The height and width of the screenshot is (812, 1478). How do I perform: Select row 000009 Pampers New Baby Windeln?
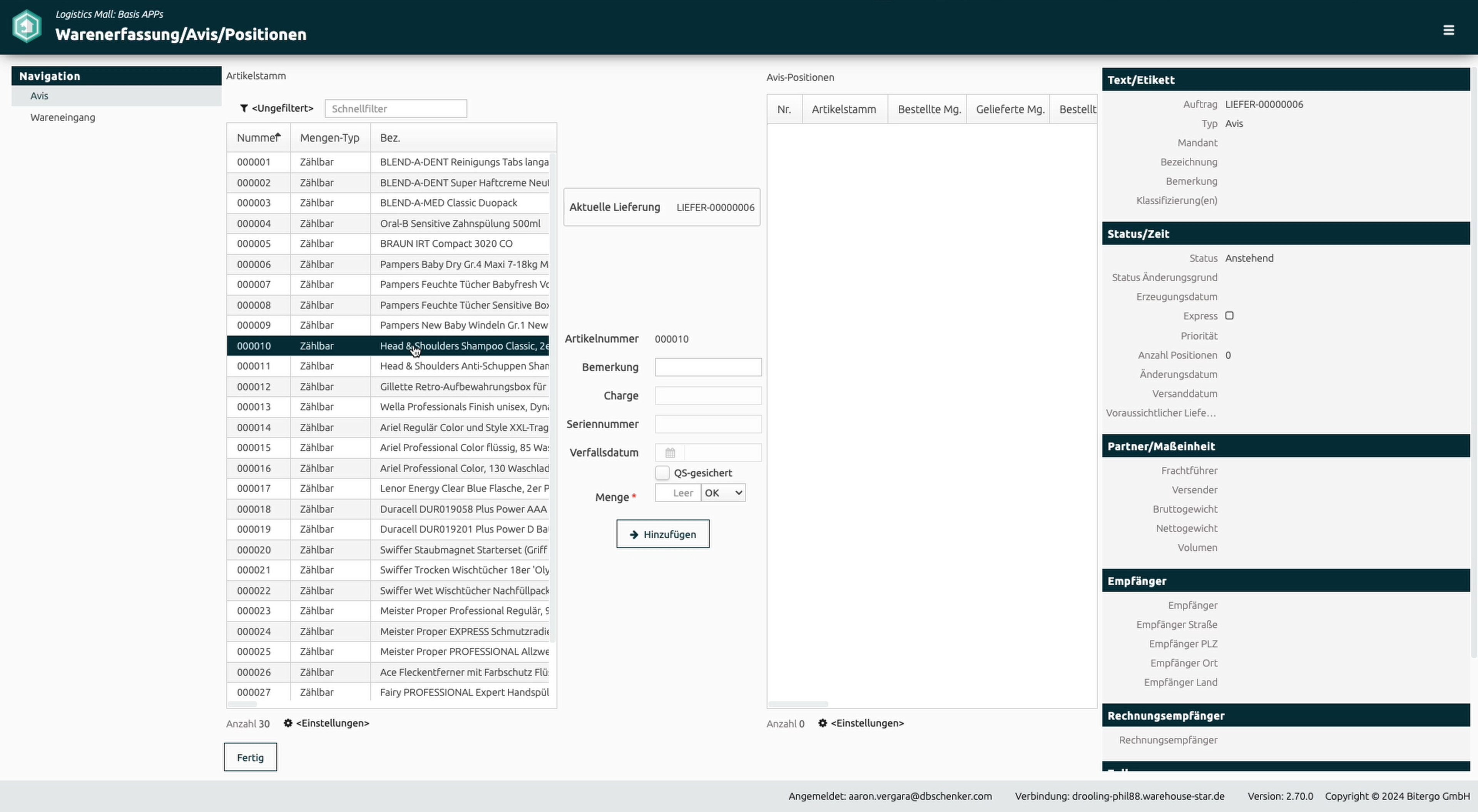click(388, 325)
